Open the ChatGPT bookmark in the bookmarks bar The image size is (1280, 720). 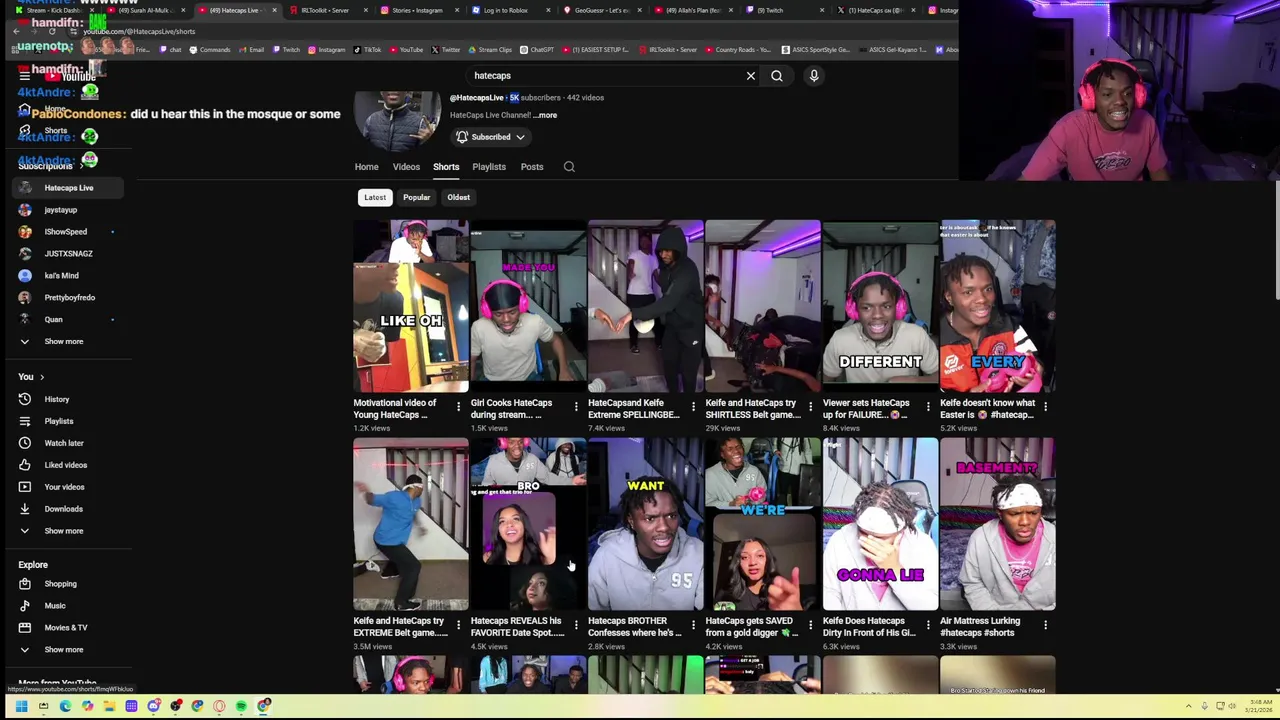[536, 50]
